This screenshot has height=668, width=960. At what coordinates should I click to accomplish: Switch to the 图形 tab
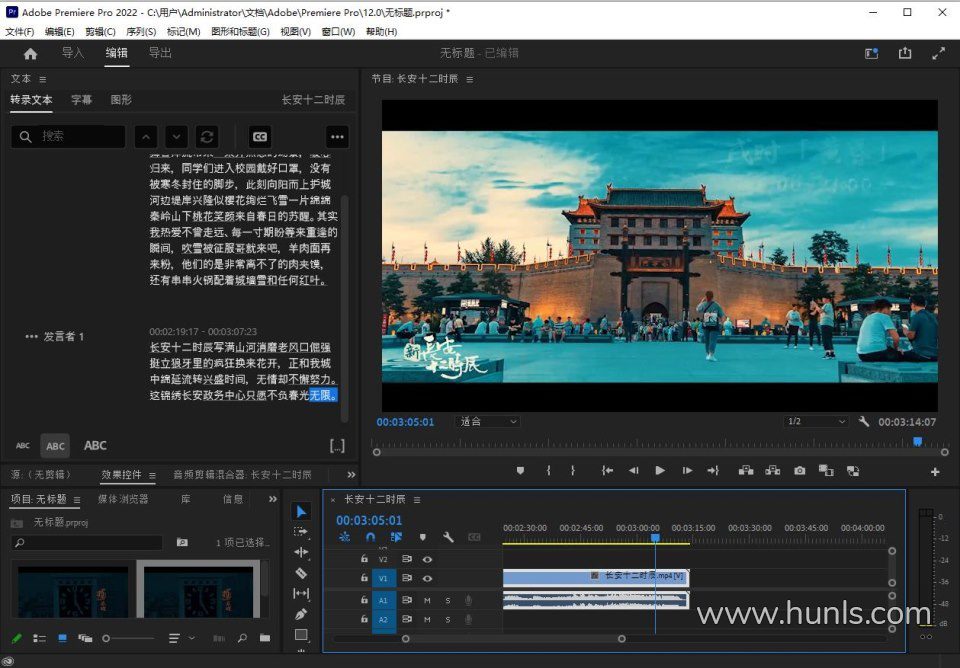pos(121,100)
